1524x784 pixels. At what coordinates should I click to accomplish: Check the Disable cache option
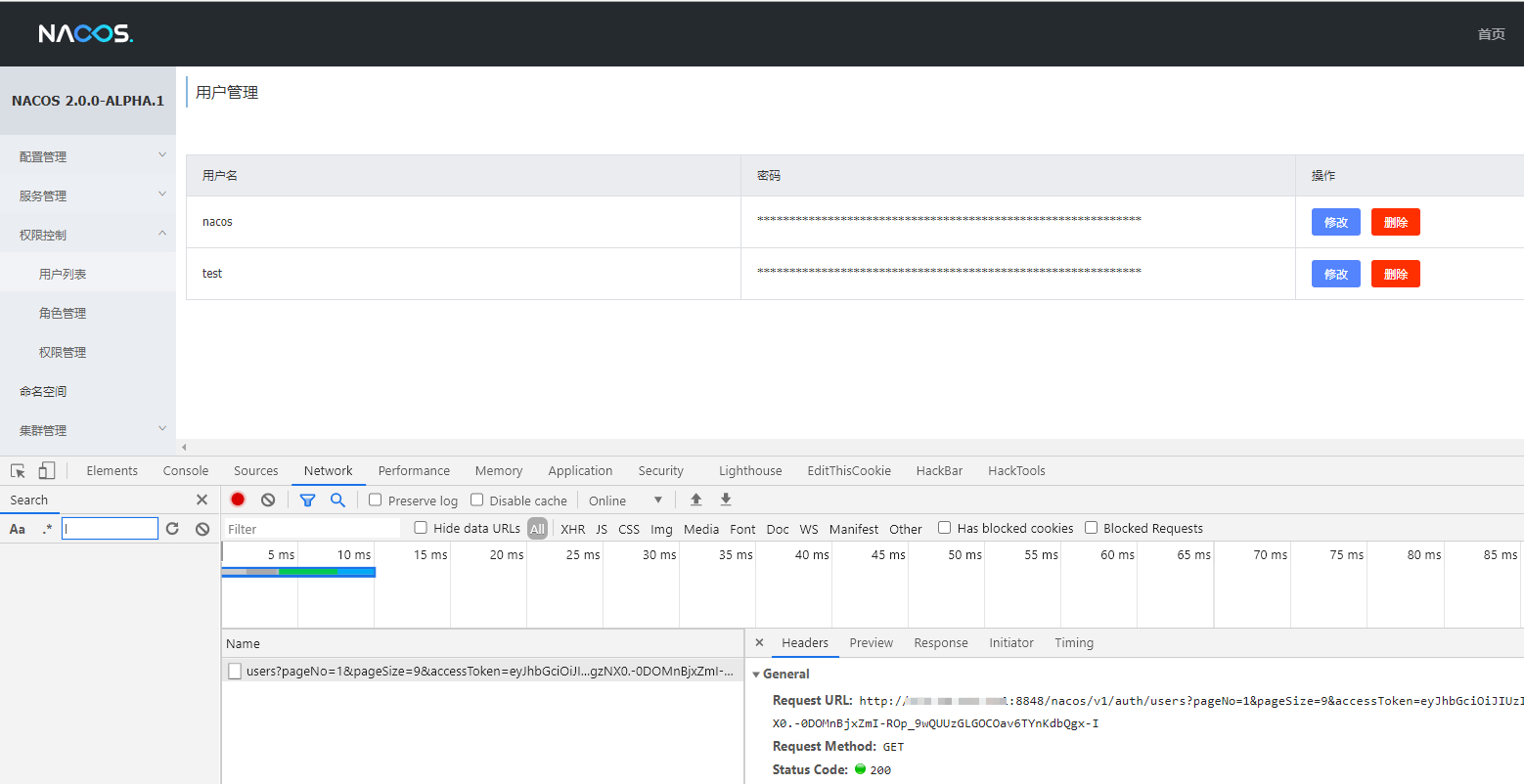pyautogui.click(x=477, y=500)
